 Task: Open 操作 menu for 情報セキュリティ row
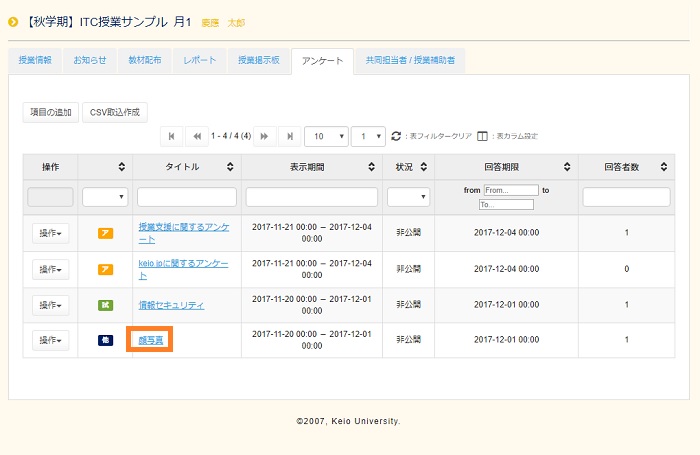pyautogui.click(x=50, y=305)
